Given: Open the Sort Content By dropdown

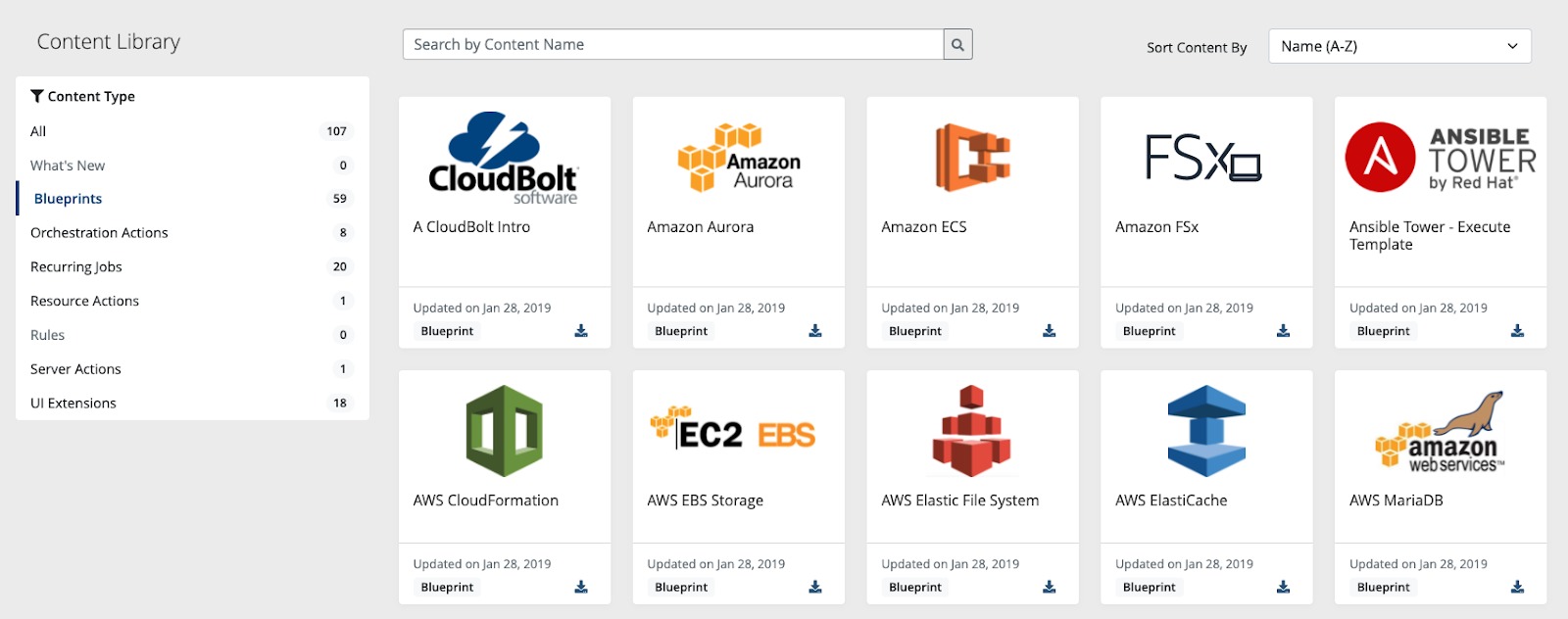Looking at the screenshot, I should (1399, 46).
